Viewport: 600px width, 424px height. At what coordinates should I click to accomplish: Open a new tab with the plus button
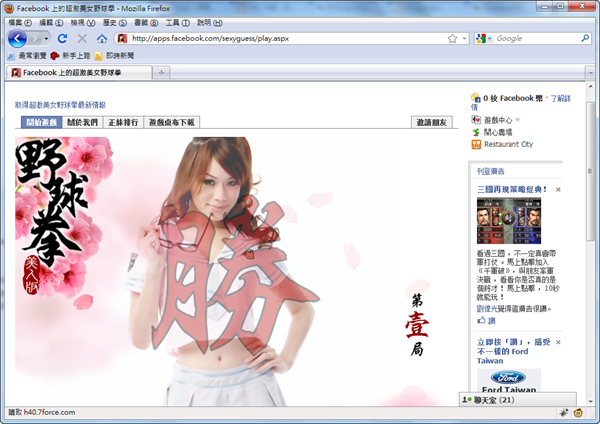tap(161, 73)
